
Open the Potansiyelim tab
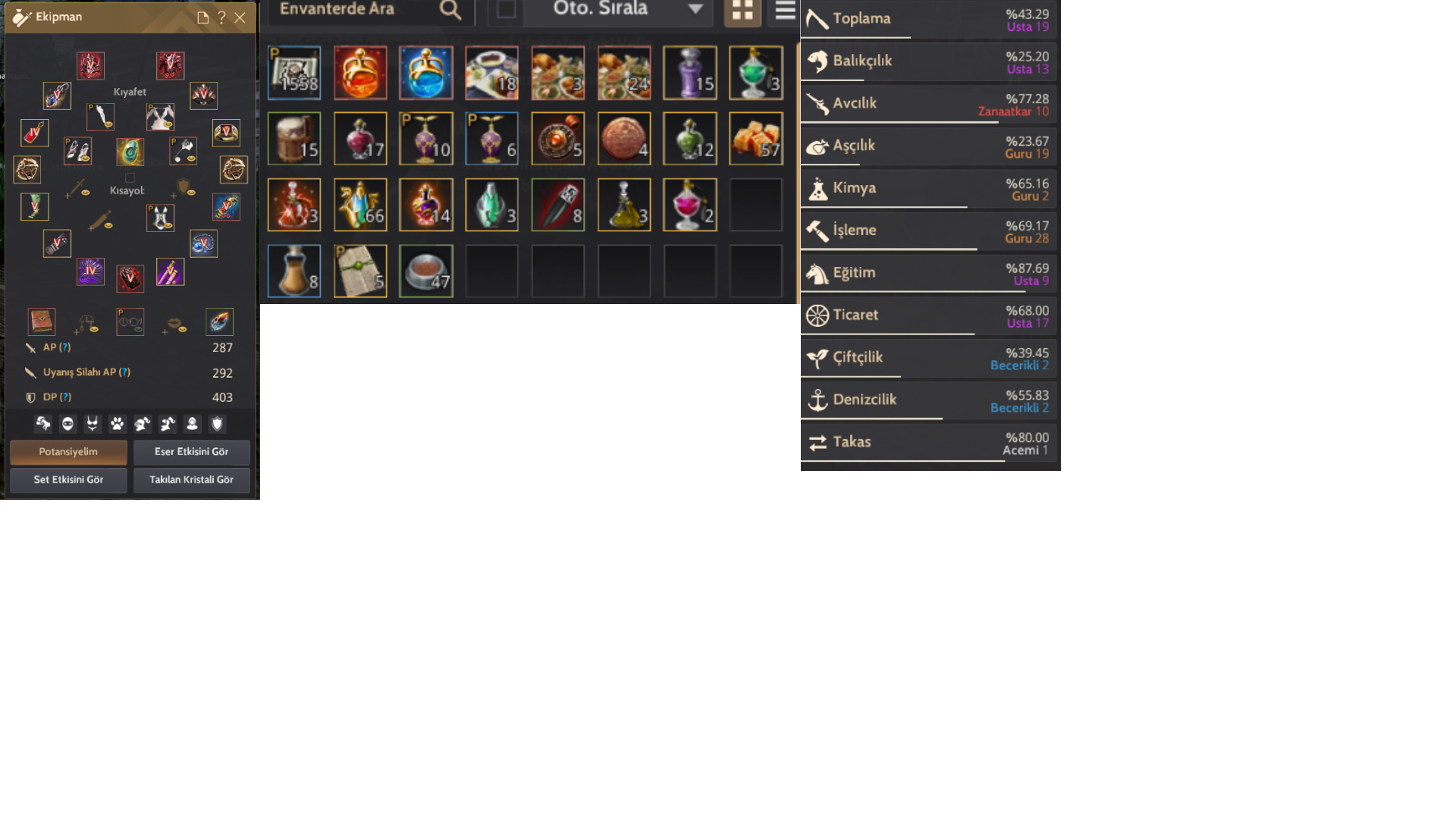tap(68, 452)
